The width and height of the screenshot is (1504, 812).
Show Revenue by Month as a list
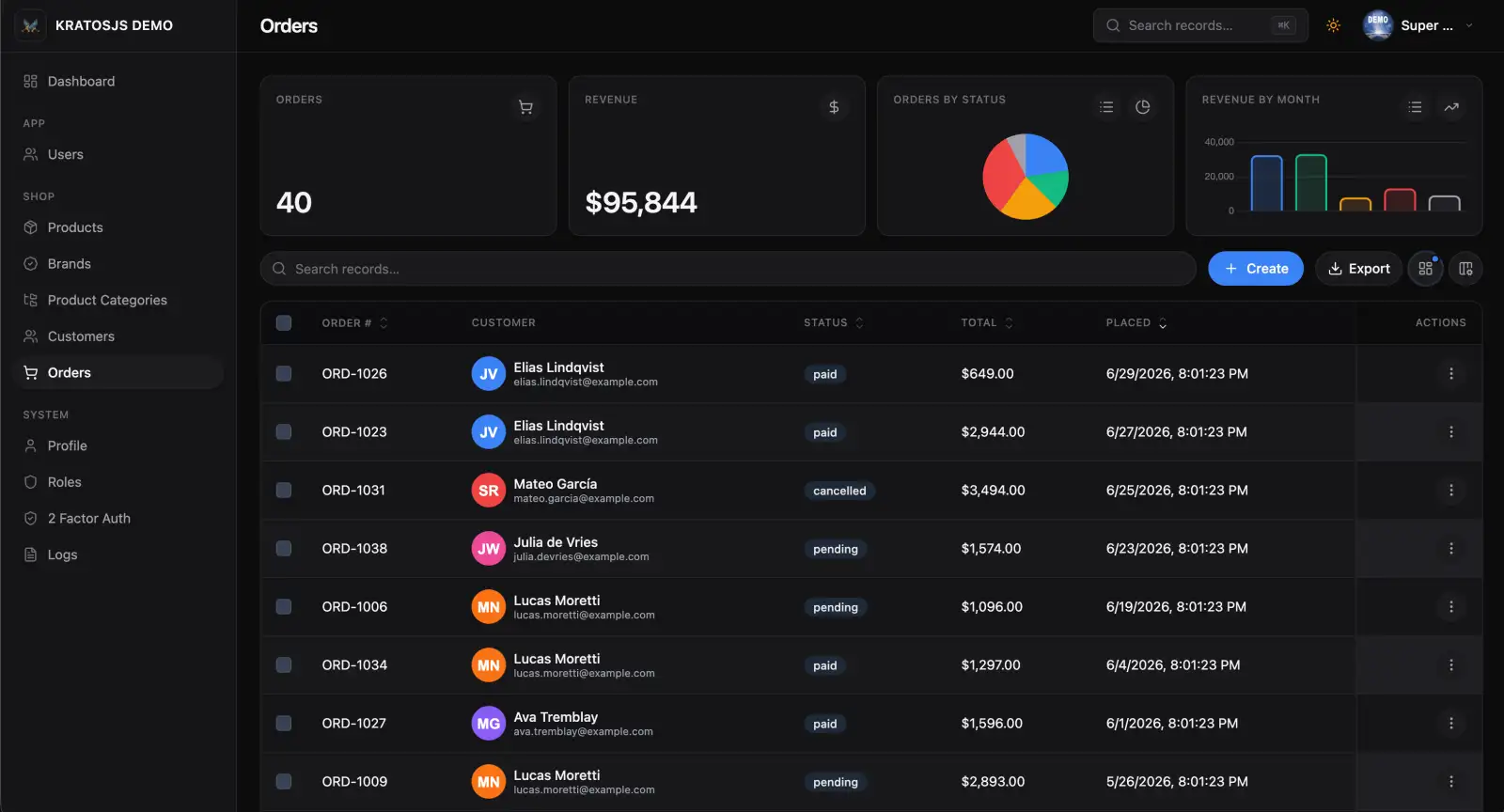tap(1415, 107)
